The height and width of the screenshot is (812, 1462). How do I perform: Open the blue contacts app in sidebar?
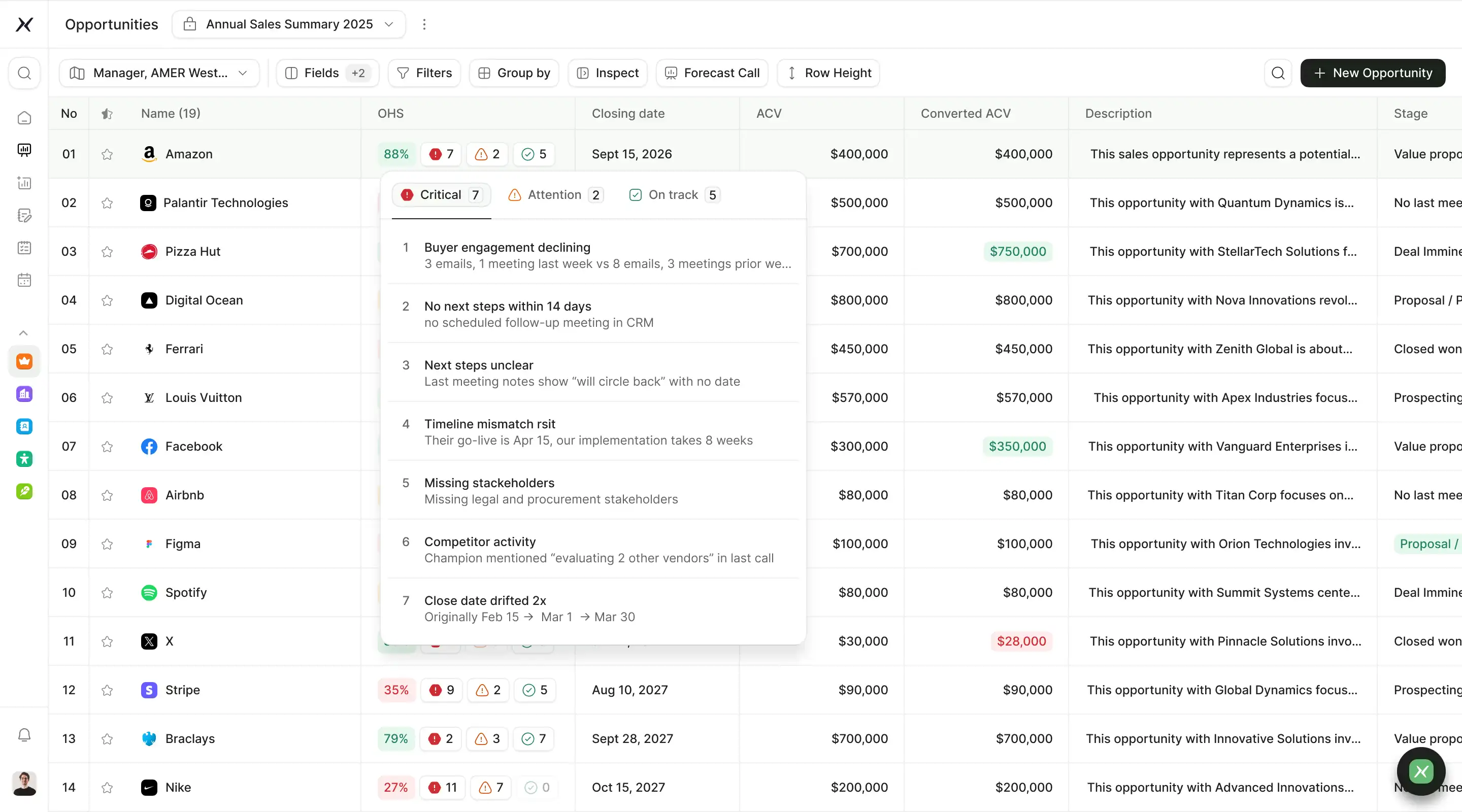[24, 426]
